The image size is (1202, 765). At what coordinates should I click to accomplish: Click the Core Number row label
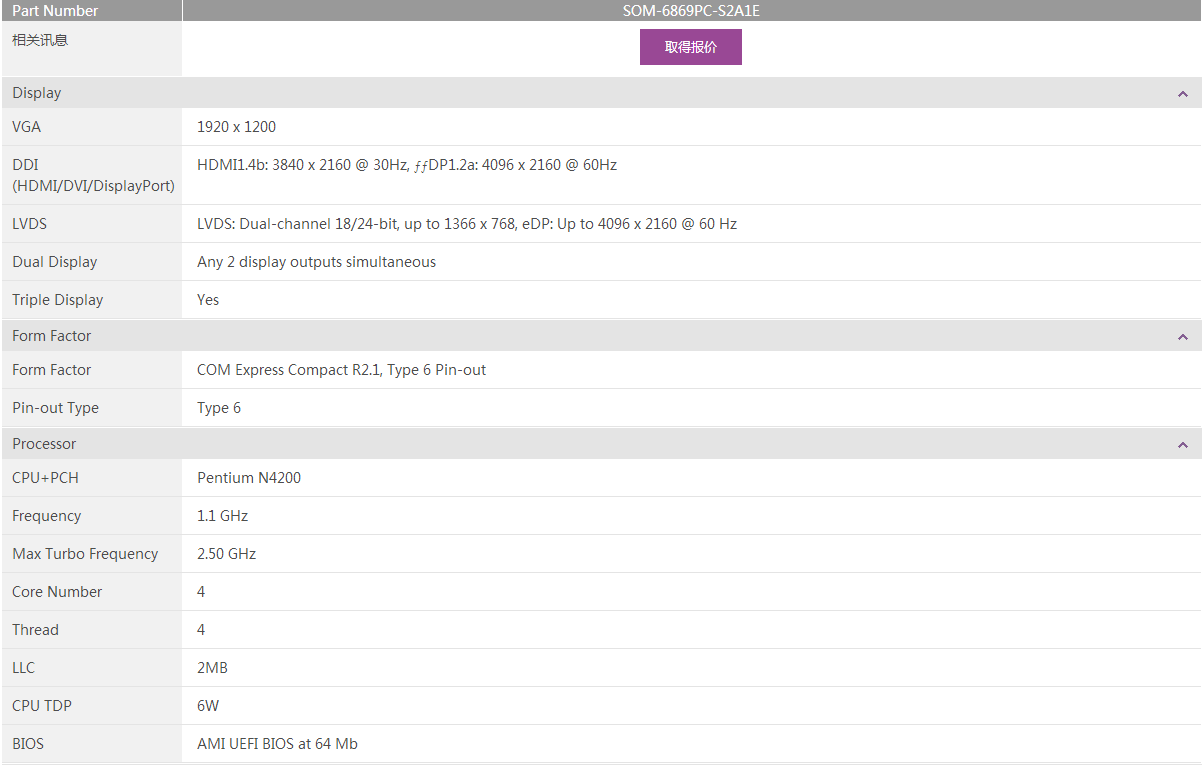(x=57, y=592)
